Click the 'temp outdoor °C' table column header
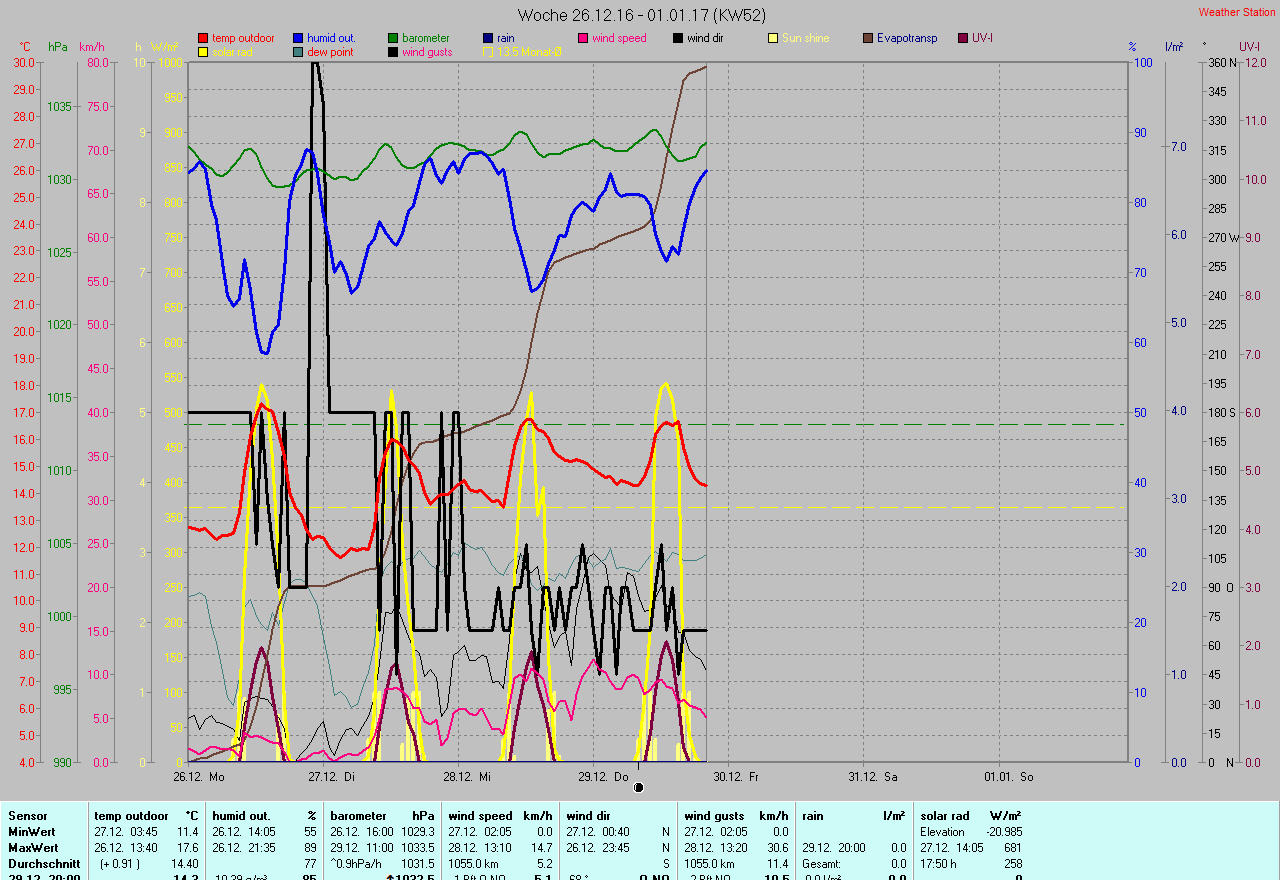Screen dimensions: 1280x880 147,816
